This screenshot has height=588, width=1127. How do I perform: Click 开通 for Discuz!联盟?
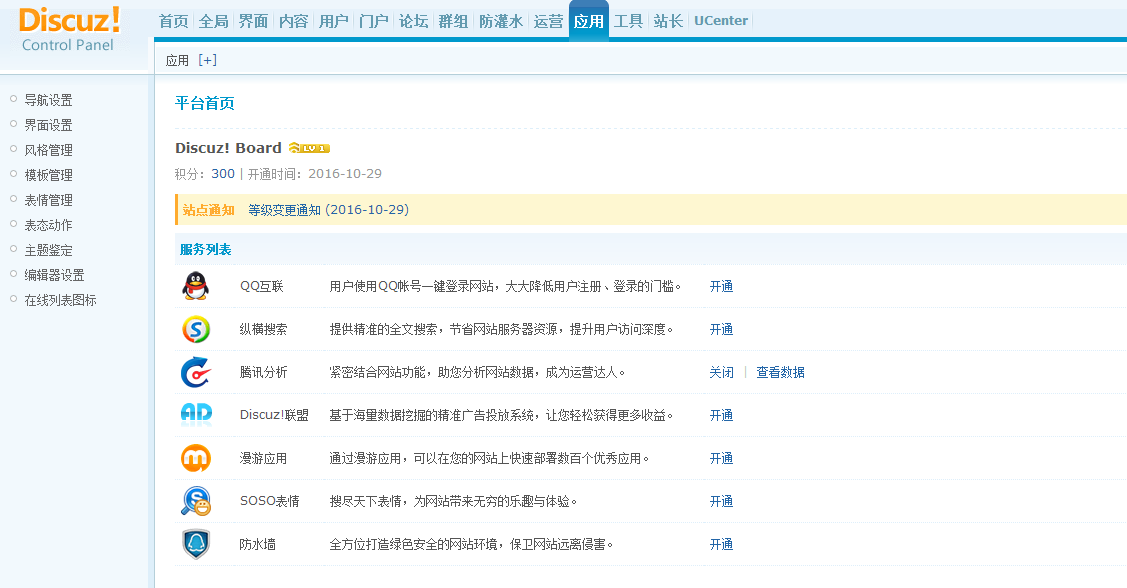click(x=721, y=415)
